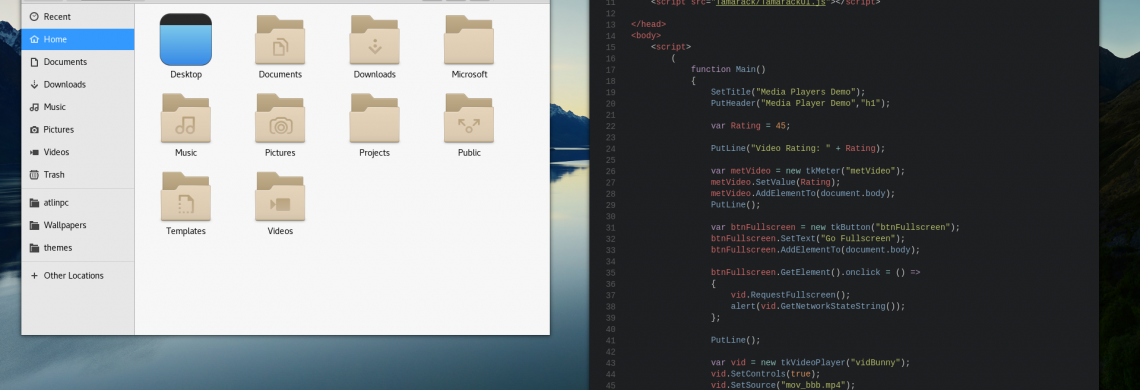The image size is (1140, 390).
Task: Click the PutHeader("Media Player Demo","h1") line
Action: (800, 103)
